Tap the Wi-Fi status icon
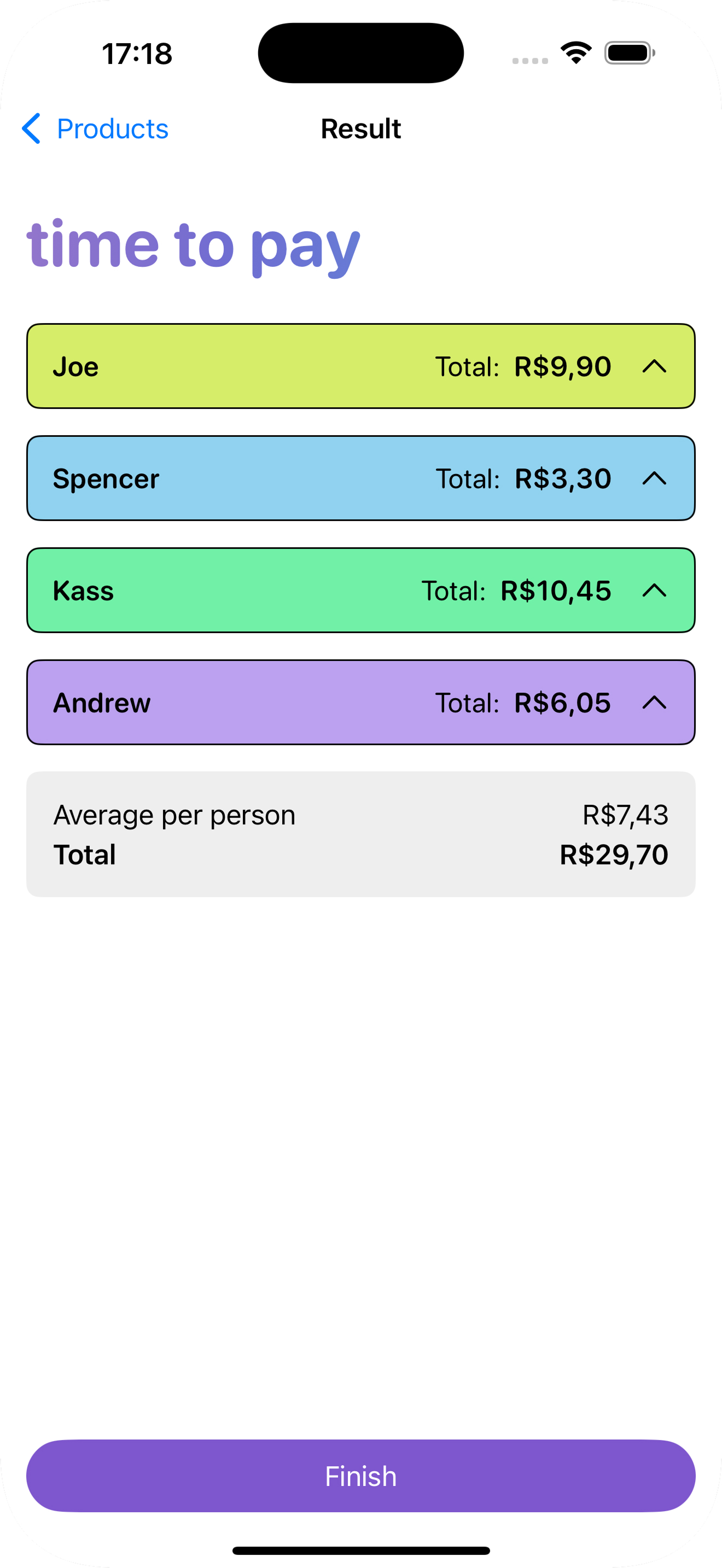The height and width of the screenshot is (1568, 722). coord(576,53)
